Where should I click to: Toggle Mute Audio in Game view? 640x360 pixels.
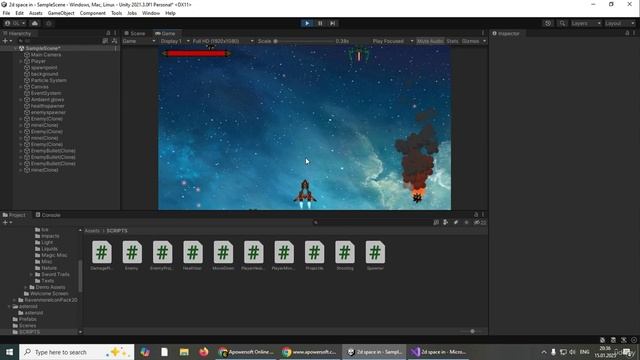click(430, 41)
